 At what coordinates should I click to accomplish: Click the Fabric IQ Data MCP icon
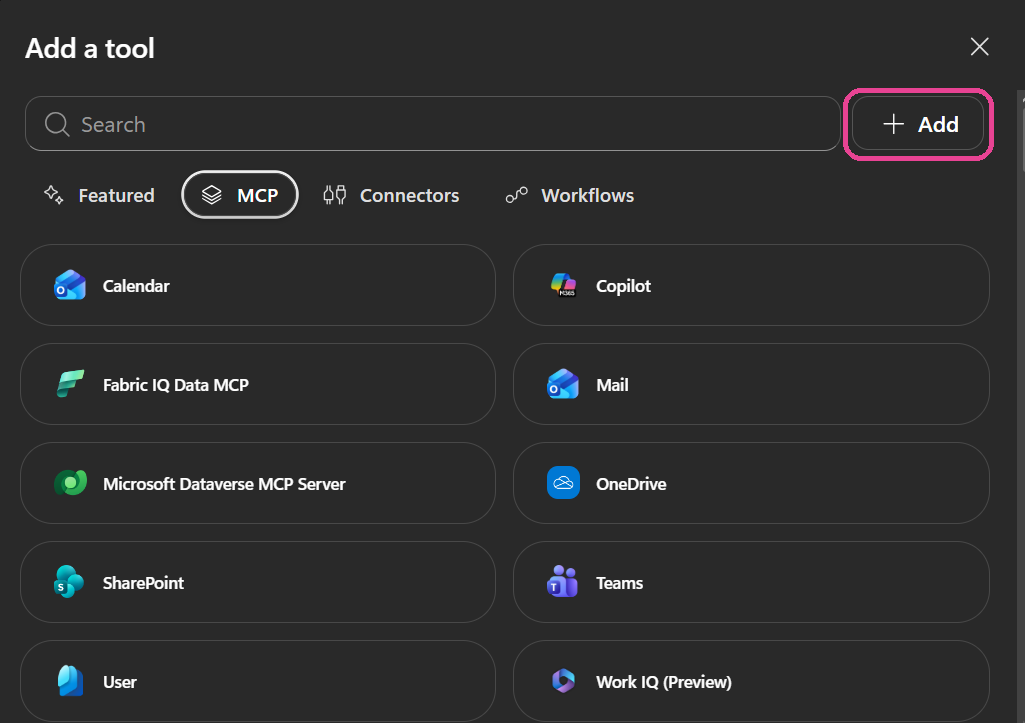70,384
